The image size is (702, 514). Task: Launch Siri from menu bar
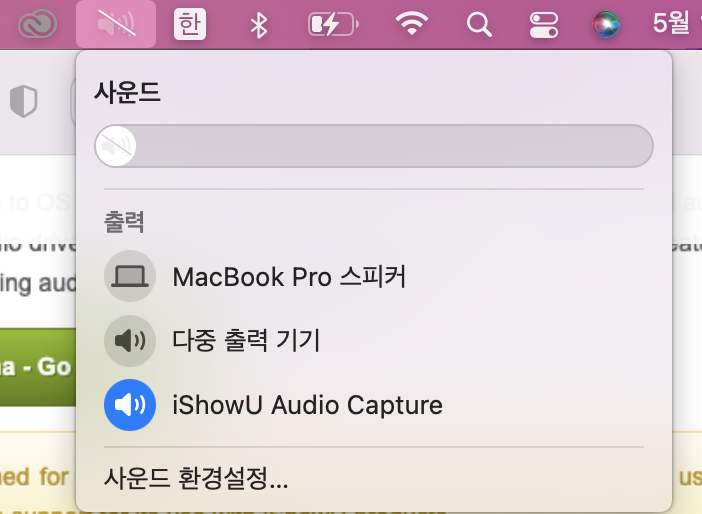606,24
